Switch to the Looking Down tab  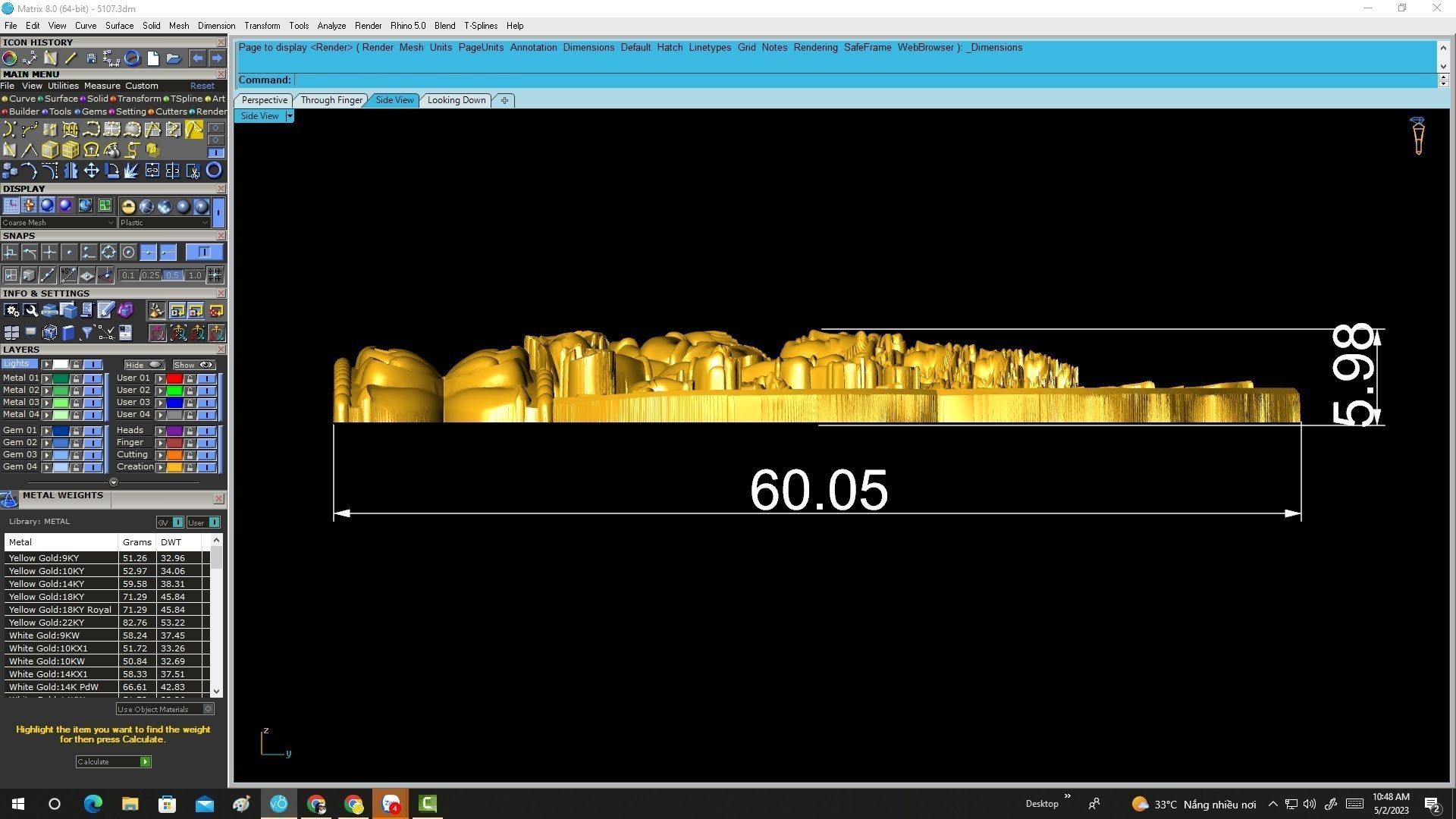coord(456,100)
